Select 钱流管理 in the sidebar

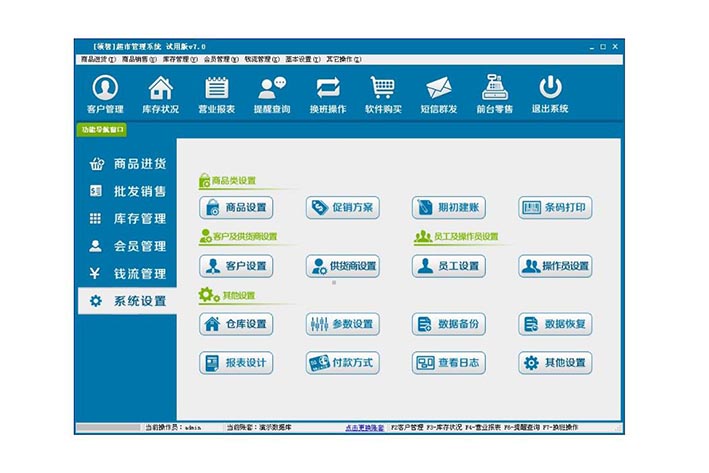pos(127,274)
